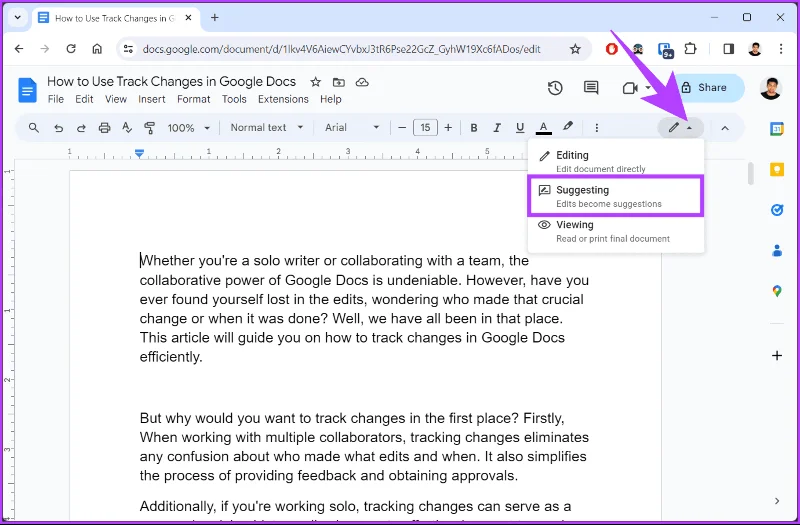800x525 pixels.
Task: Open the Format menu
Action: click(193, 99)
